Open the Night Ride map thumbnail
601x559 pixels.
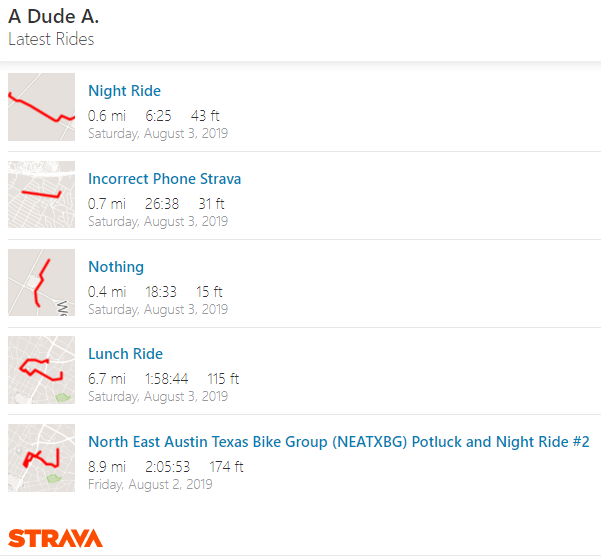click(x=41, y=107)
